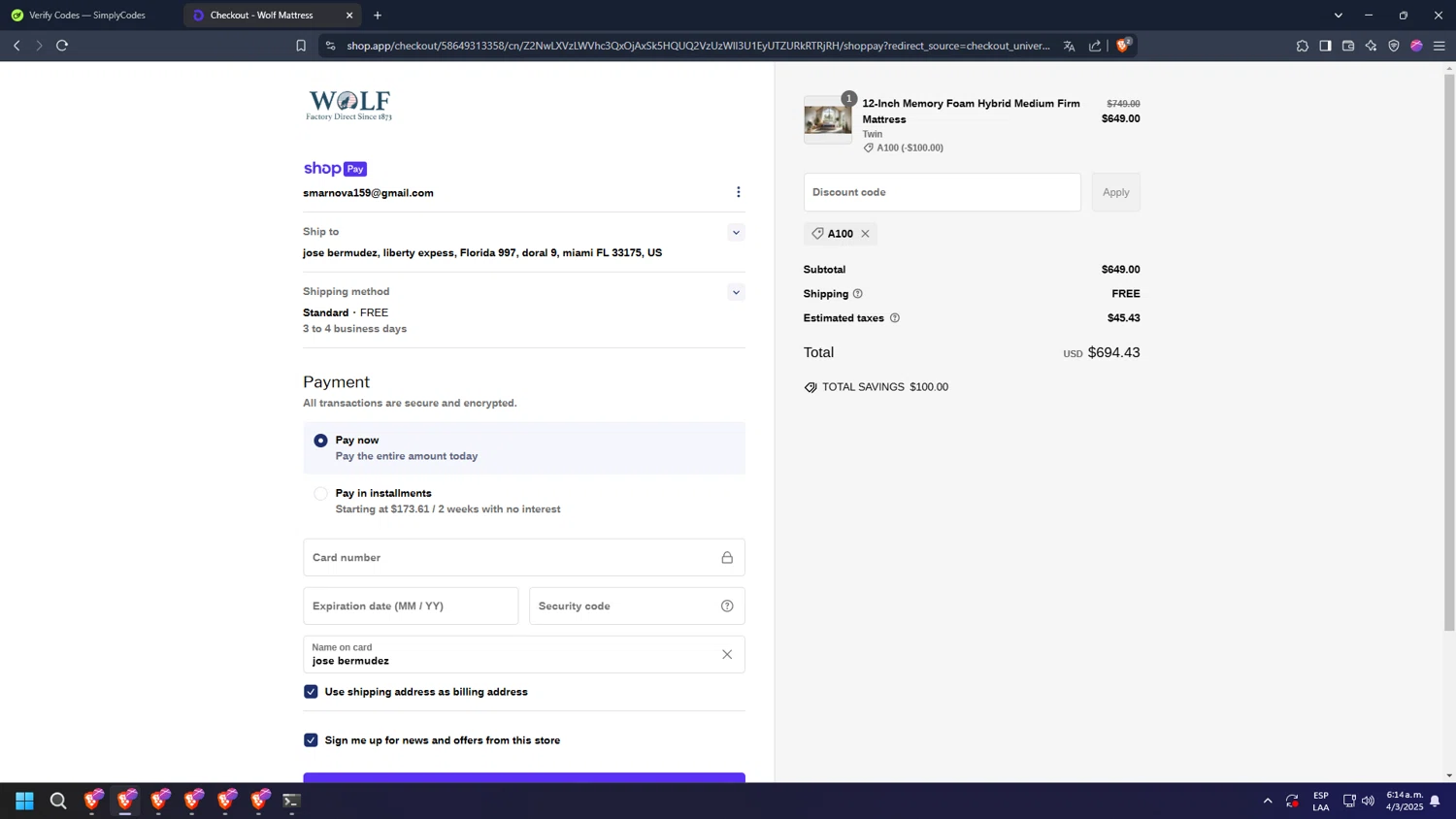Click the Apply discount button
The width and height of the screenshot is (1456, 819).
(1115, 192)
